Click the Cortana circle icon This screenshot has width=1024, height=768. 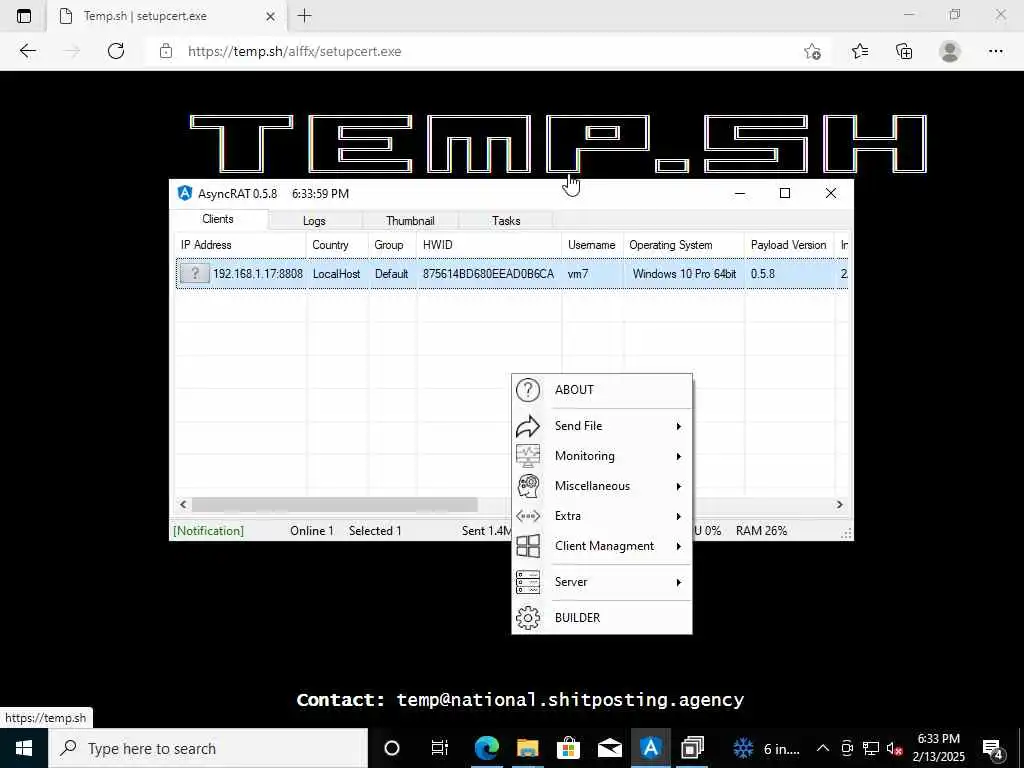(392, 748)
